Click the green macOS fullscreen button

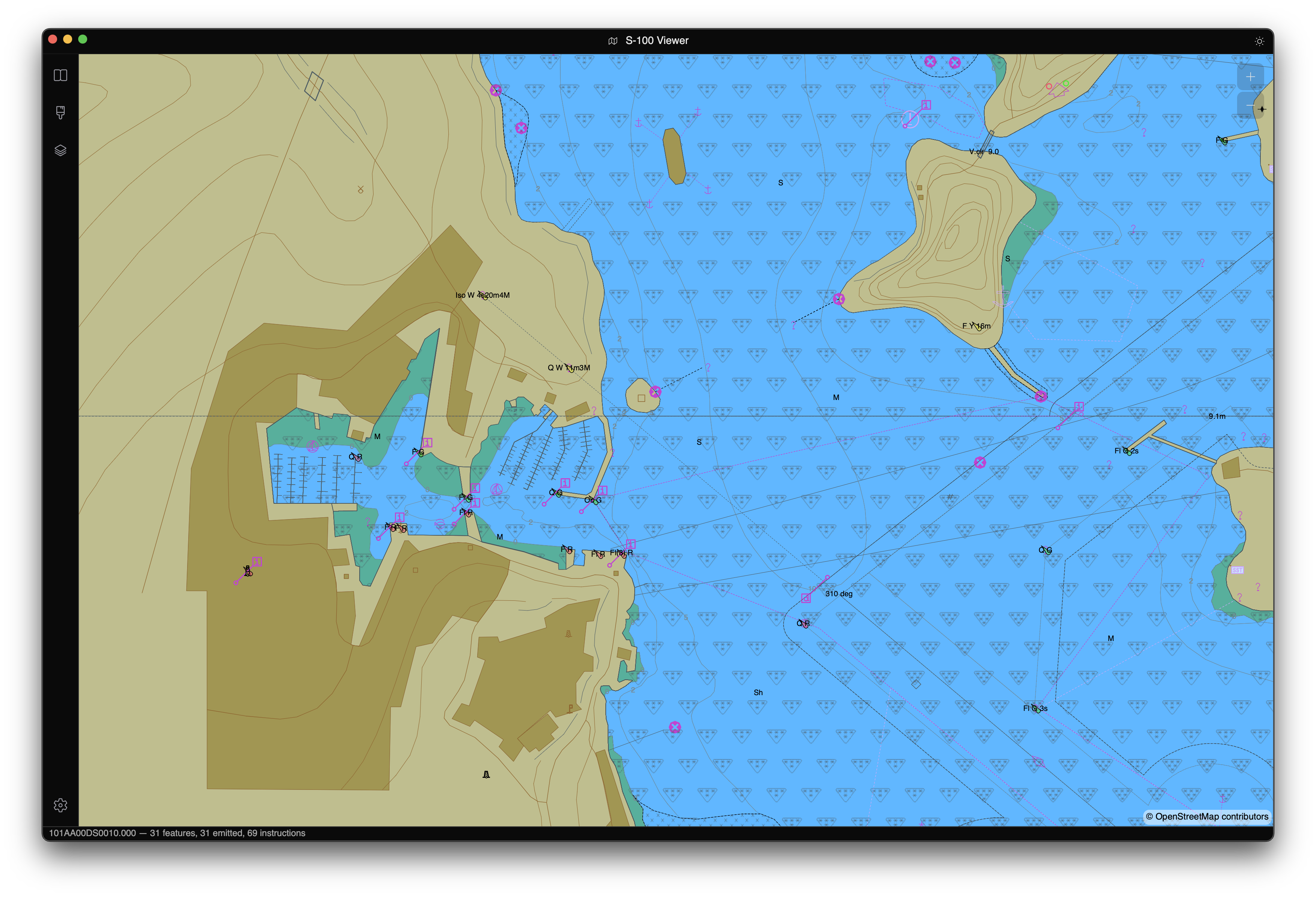click(83, 39)
